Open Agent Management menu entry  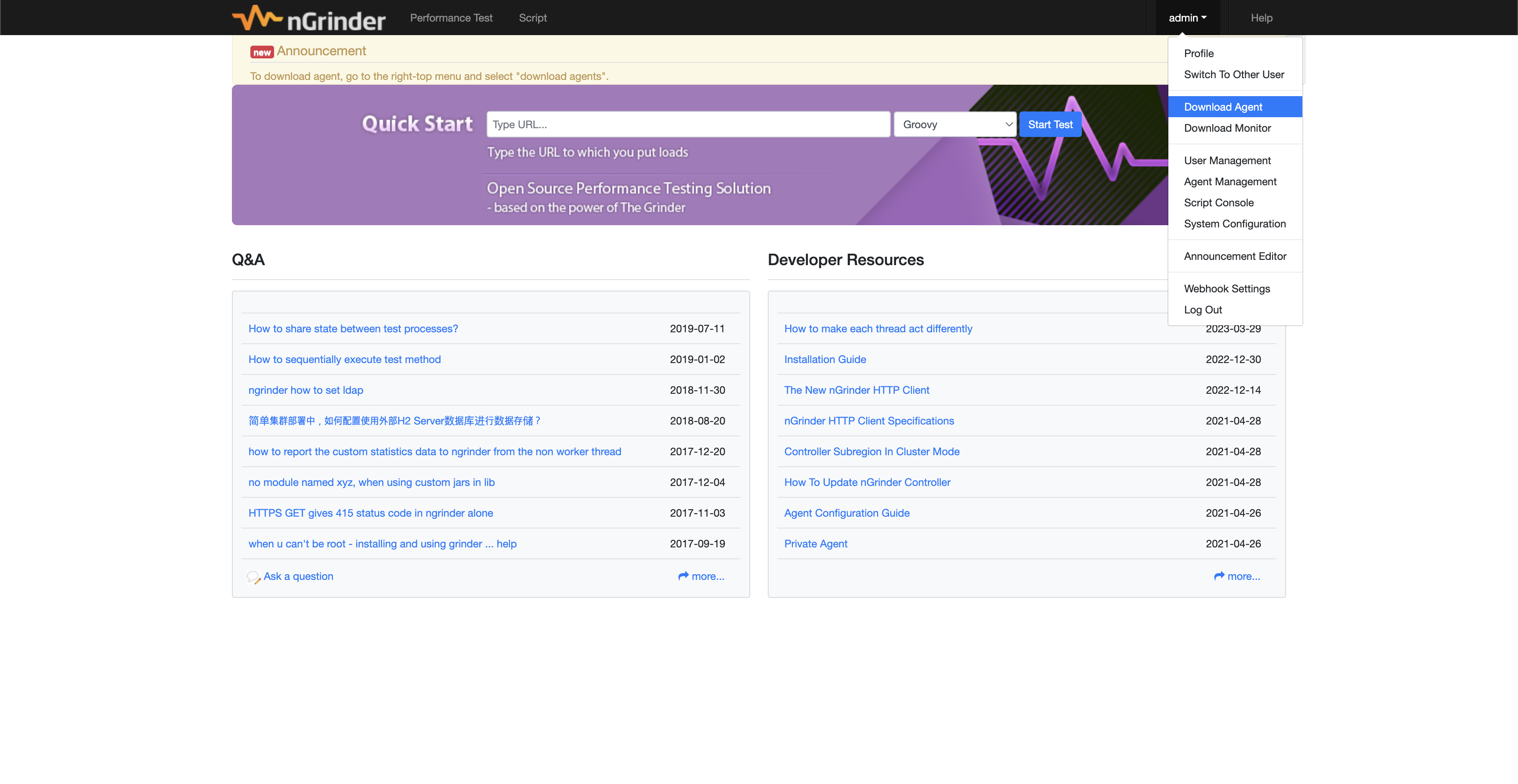pos(1230,181)
